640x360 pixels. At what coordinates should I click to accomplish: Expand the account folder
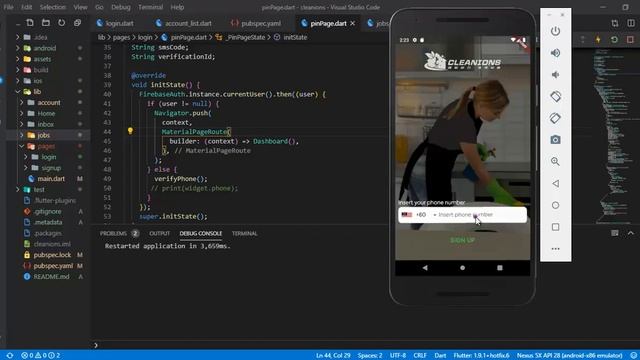click(21, 102)
